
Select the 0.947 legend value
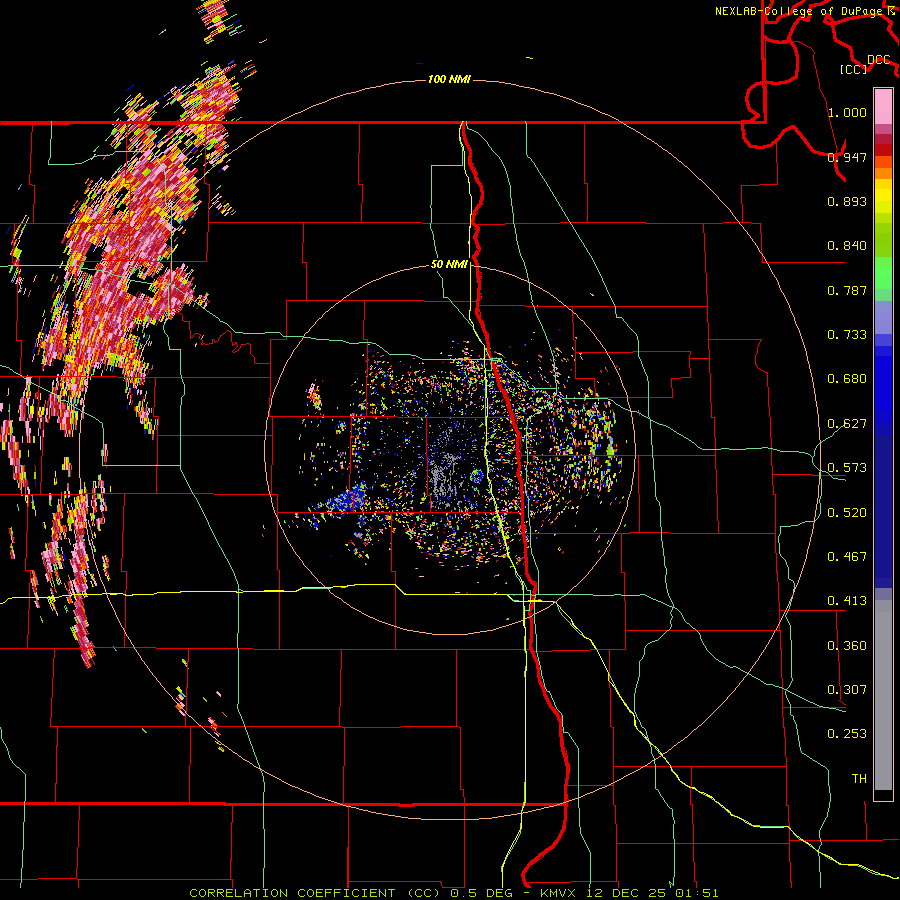pyautogui.click(x=847, y=157)
